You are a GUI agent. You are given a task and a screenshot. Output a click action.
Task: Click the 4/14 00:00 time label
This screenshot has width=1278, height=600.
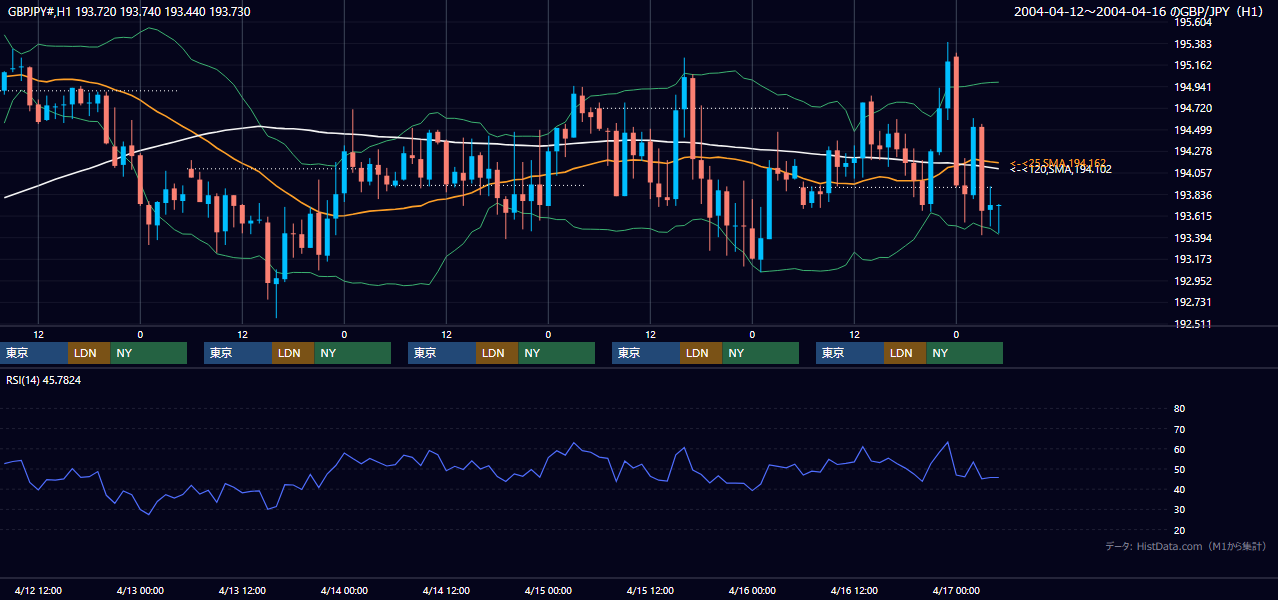345,590
